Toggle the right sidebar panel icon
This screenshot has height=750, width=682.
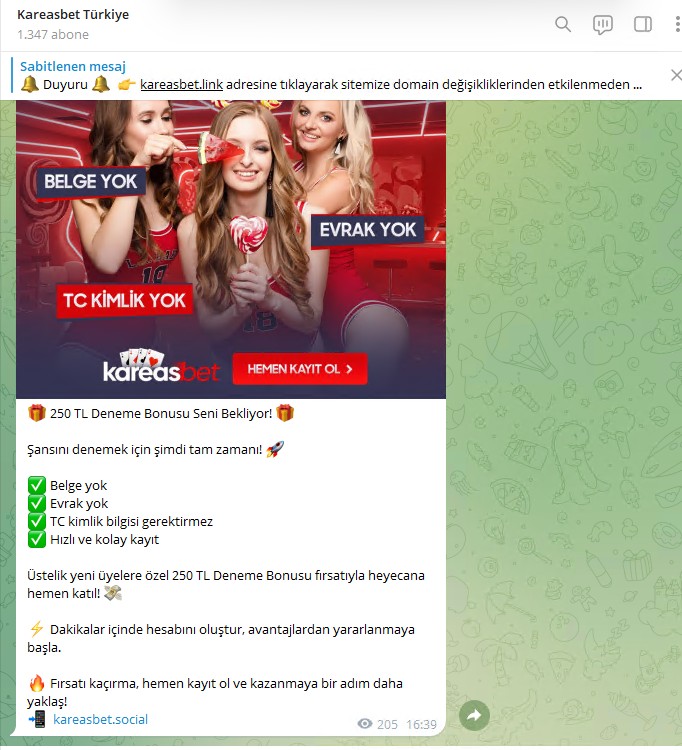point(642,24)
